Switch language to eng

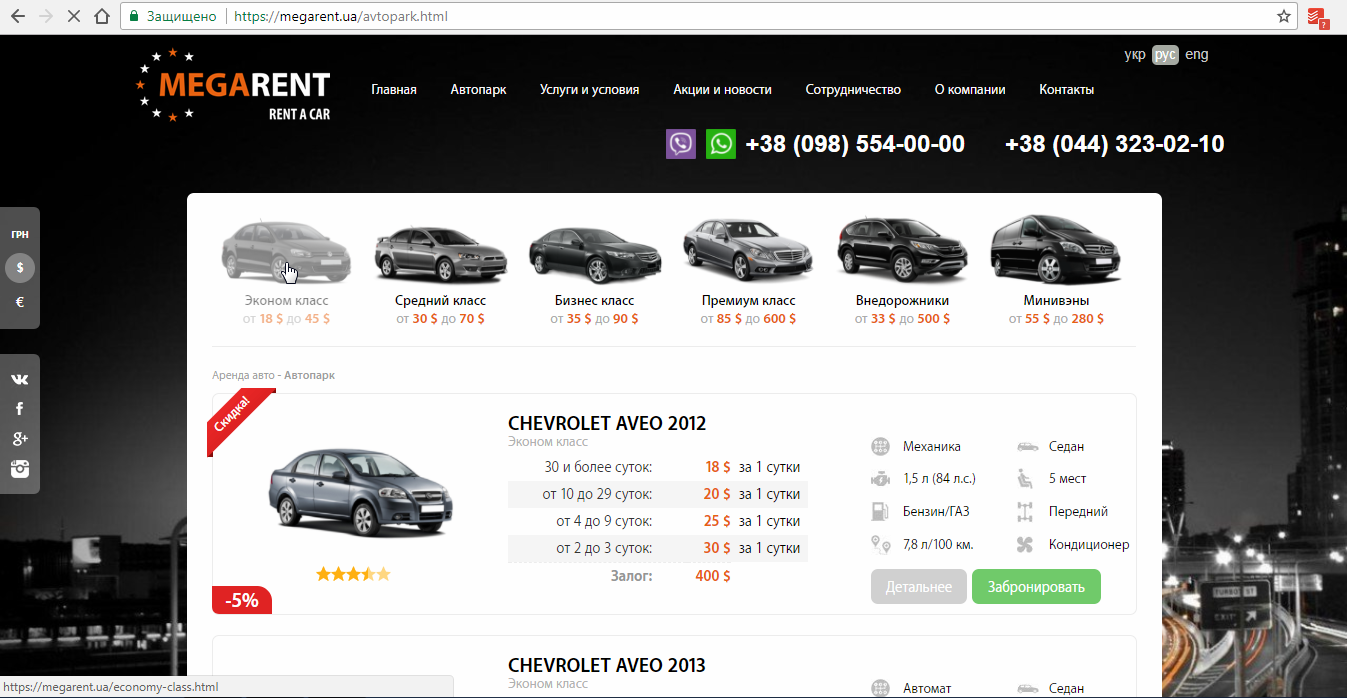tap(1196, 55)
